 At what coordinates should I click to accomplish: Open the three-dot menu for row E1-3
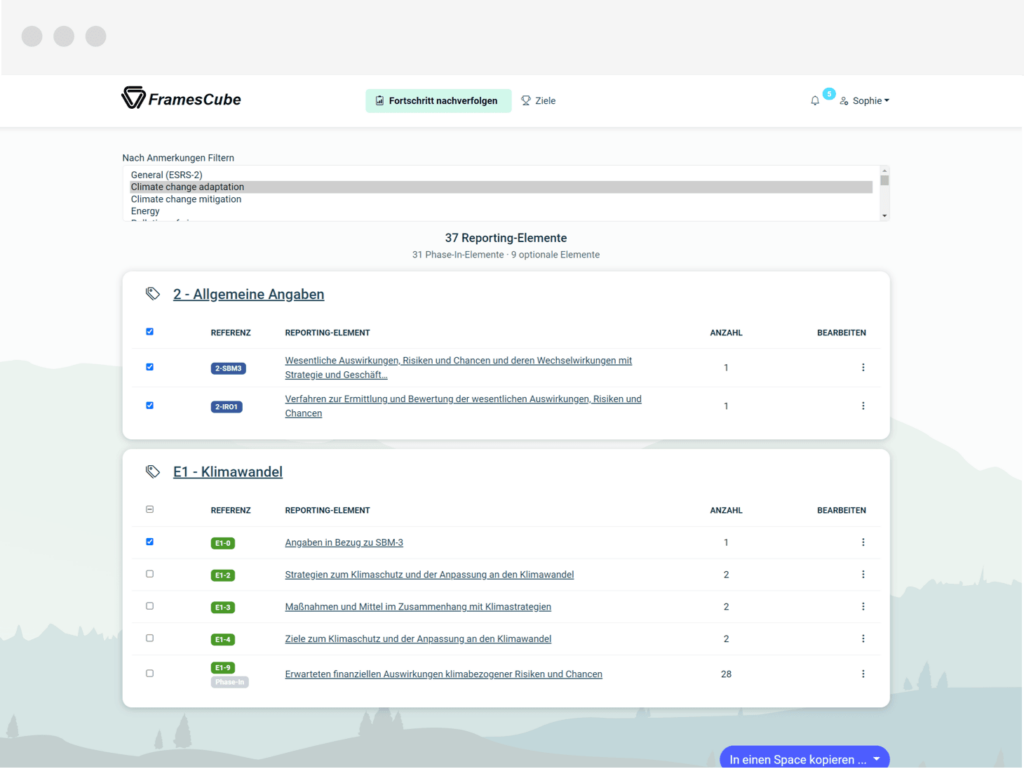click(x=863, y=606)
